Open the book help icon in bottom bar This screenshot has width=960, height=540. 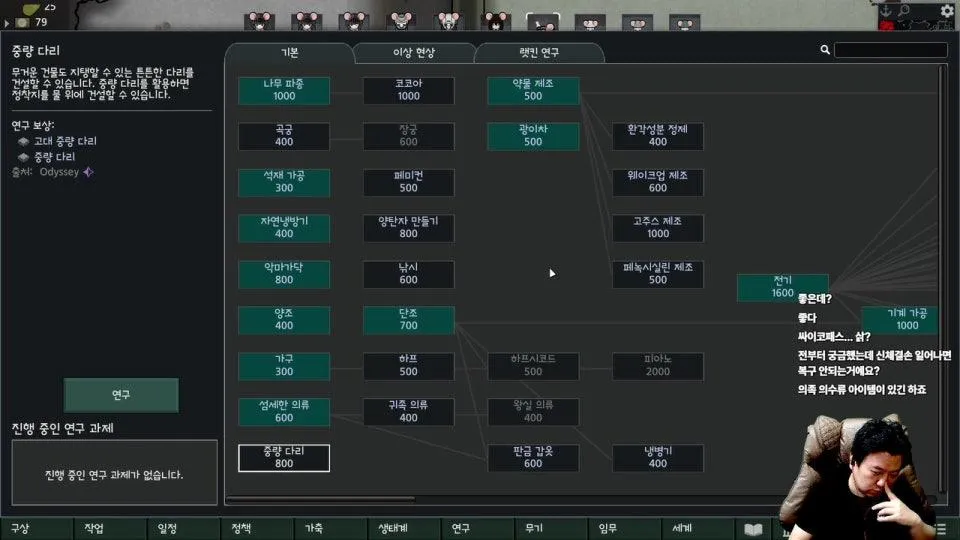(x=753, y=530)
